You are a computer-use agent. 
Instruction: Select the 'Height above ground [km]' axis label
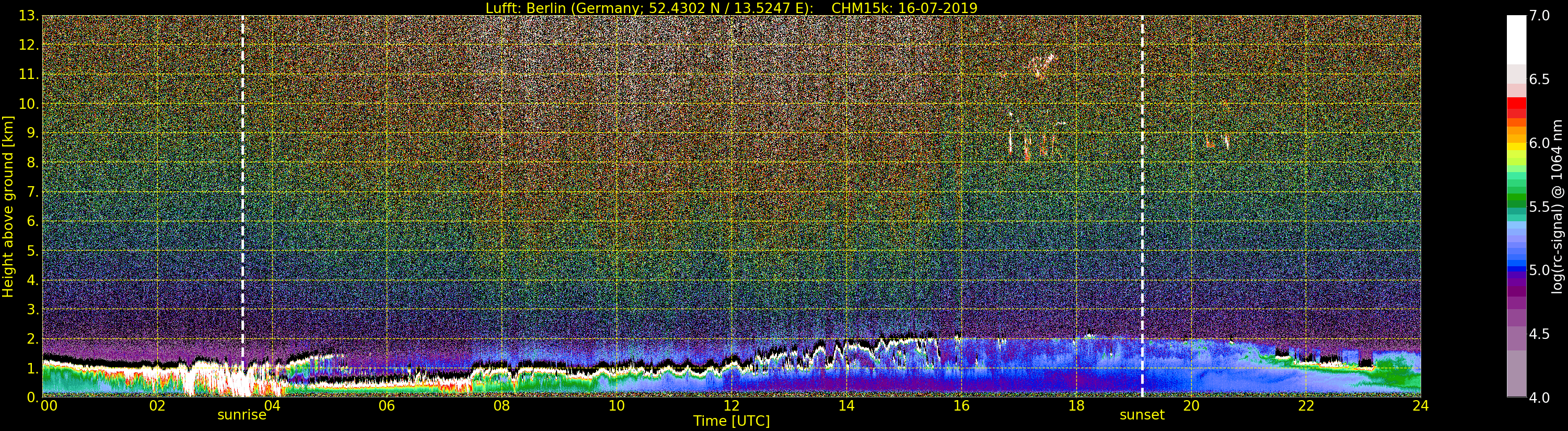[x=8, y=207]
